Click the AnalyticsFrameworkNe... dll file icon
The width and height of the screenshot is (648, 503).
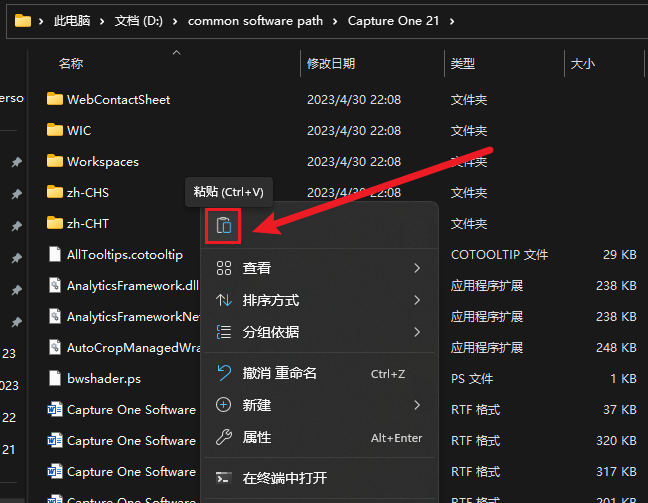[55, 316]
